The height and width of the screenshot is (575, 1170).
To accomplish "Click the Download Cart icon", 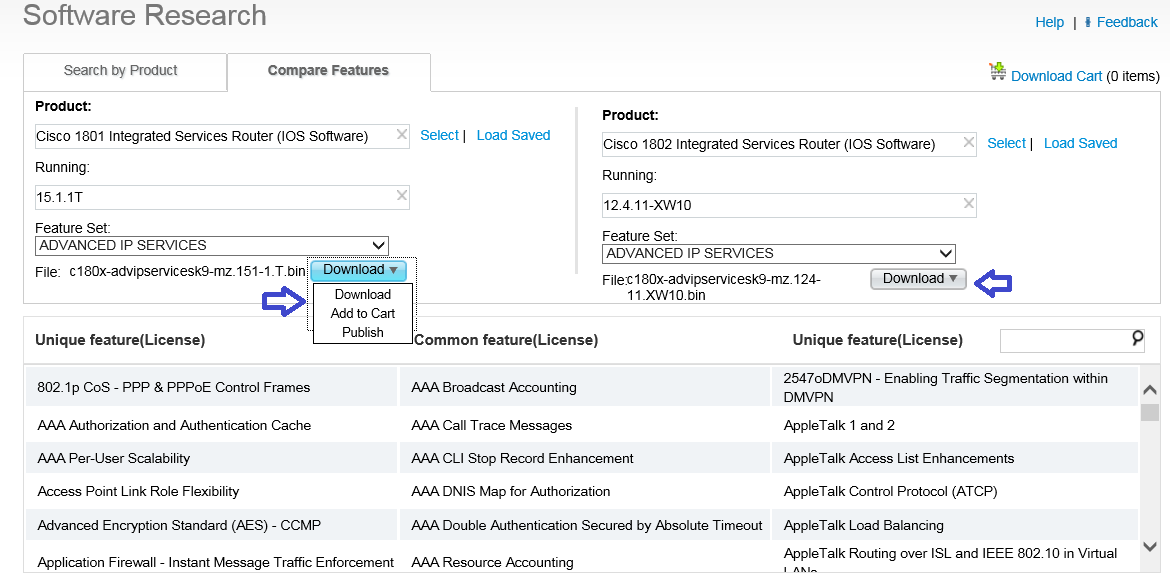I will 998,72.
